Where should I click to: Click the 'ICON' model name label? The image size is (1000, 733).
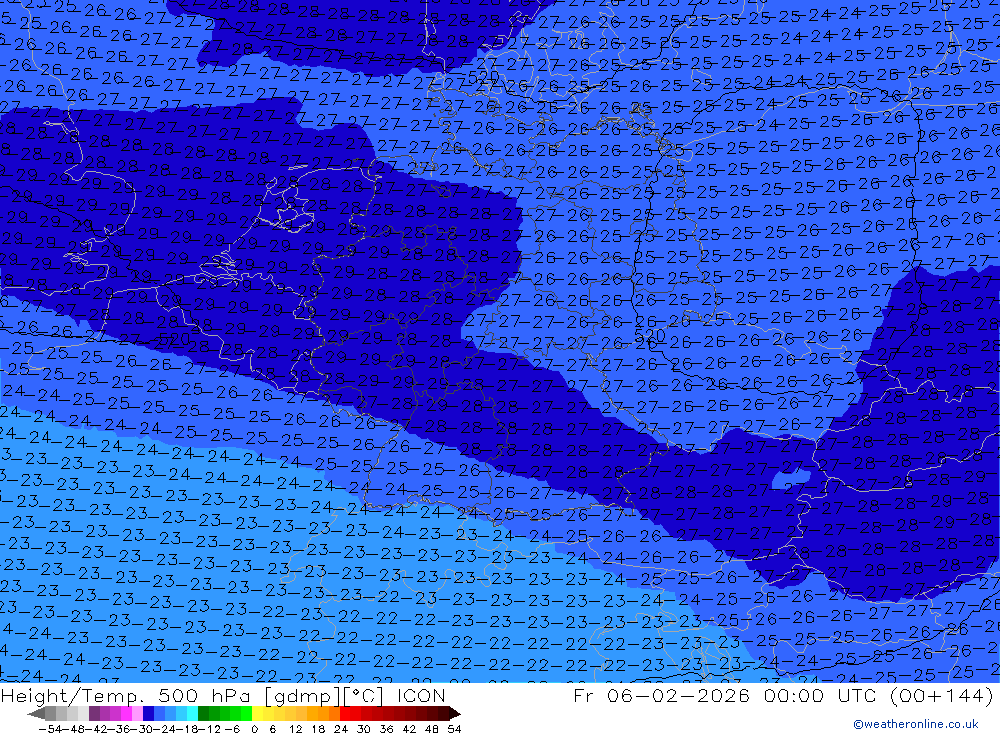point(421,695)
